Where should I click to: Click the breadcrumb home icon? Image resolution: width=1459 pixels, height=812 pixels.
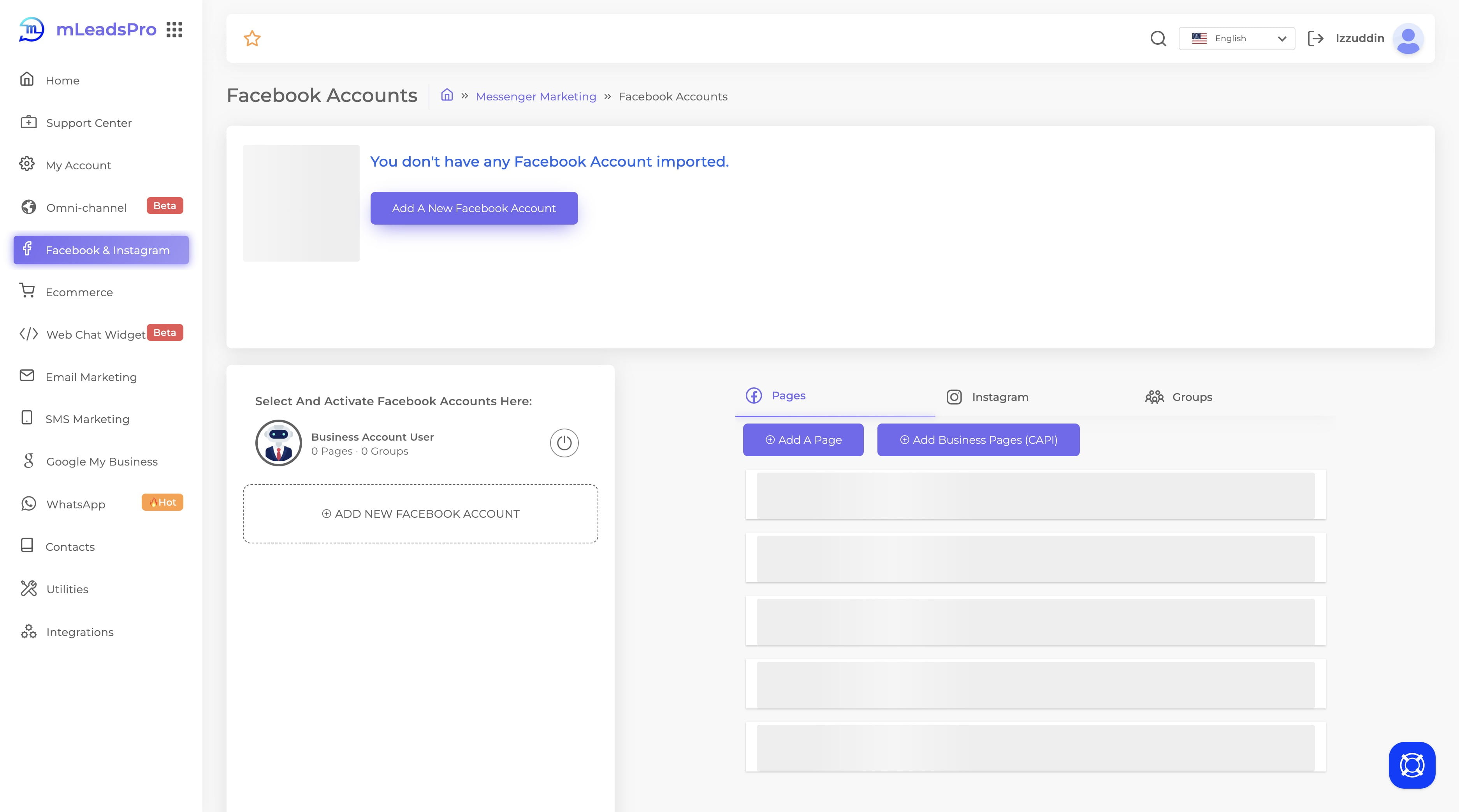[x=447, y=95]
